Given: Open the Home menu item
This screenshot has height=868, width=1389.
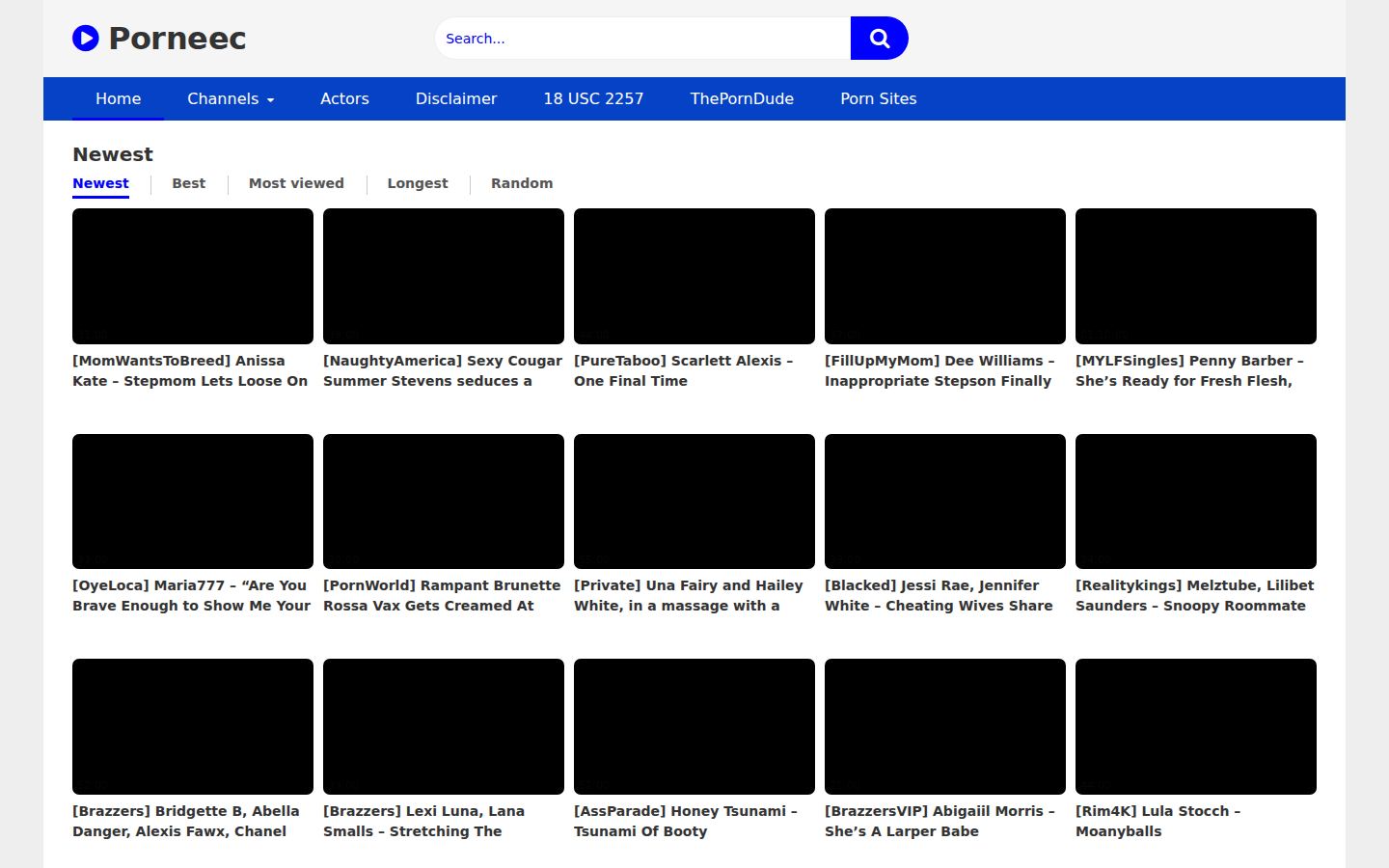Looking at the screenshot, I should 118,98.
